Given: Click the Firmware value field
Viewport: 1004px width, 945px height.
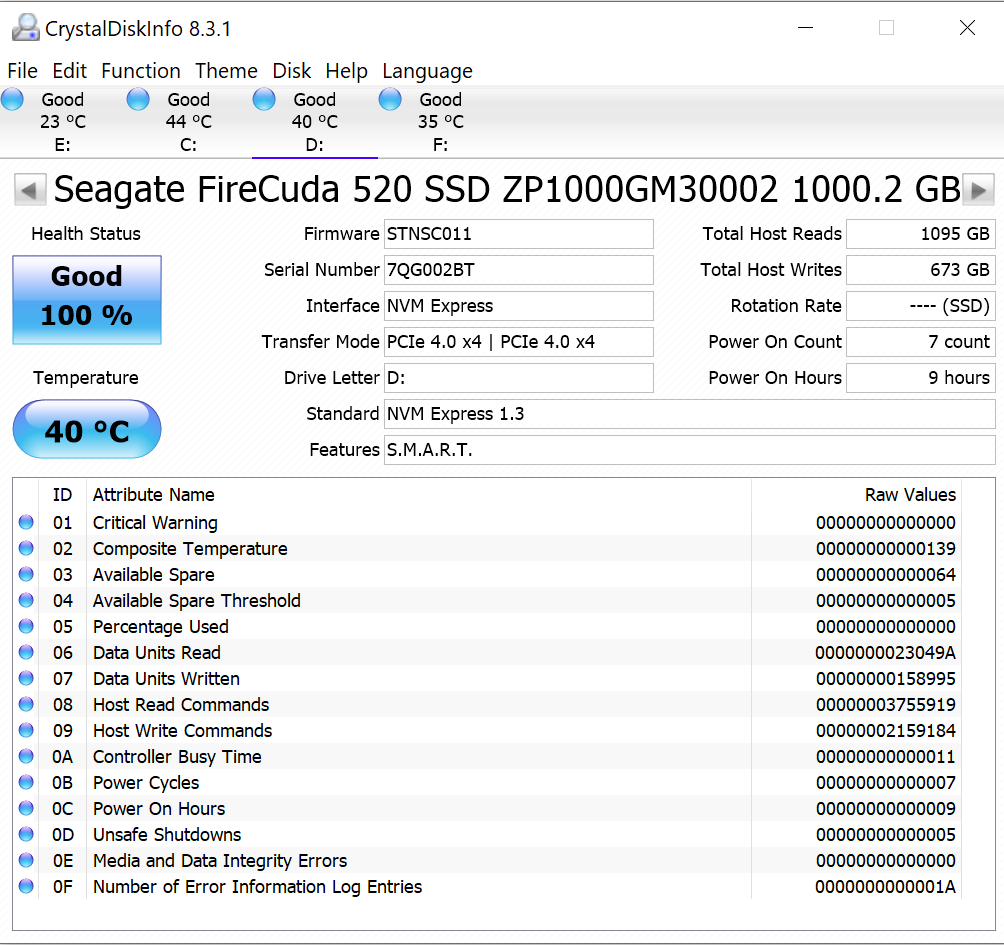Looking at the screenshot, I should coord(518,234).
